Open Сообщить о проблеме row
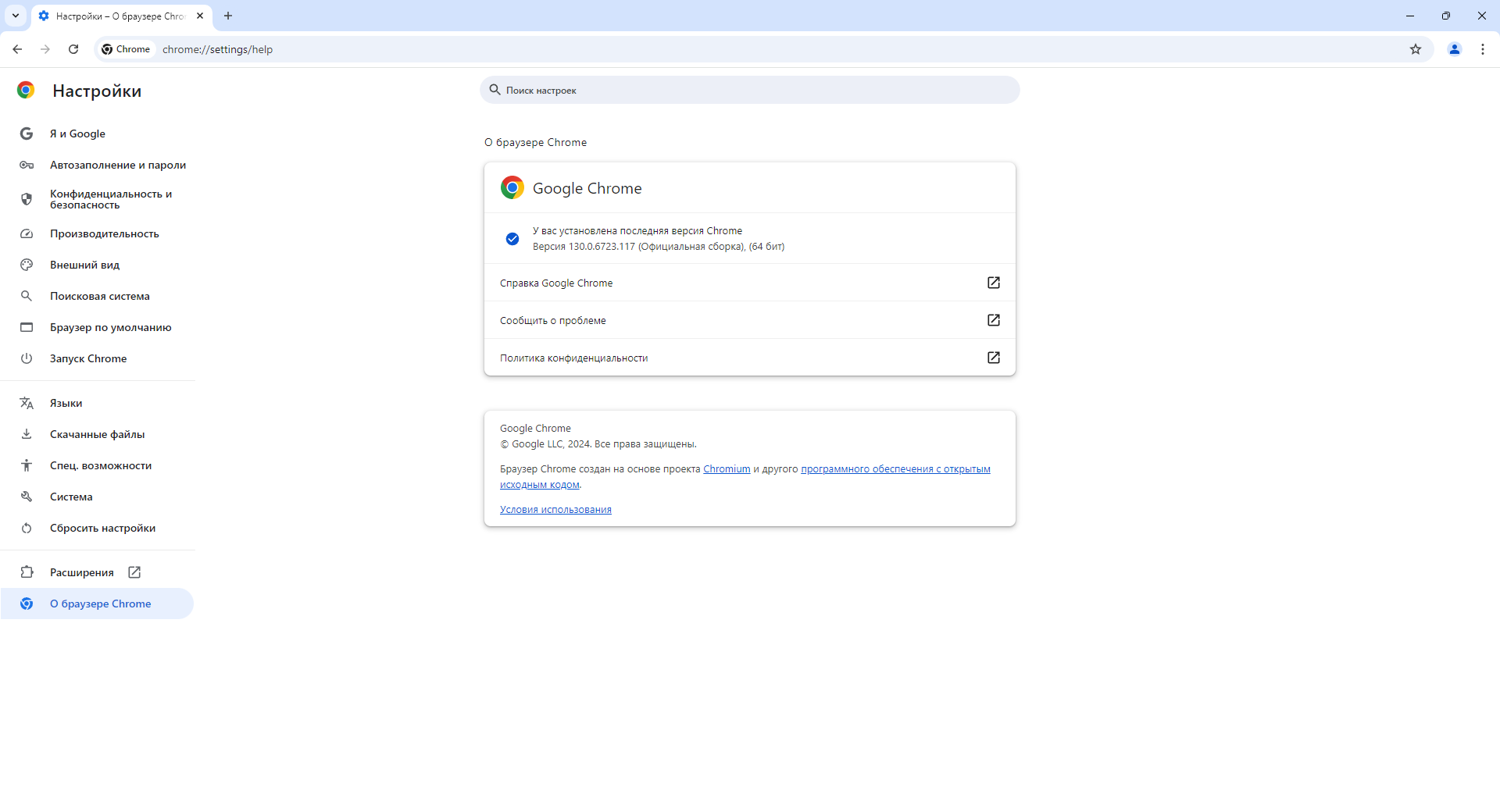The width and height of the screenshot is (1500, 812). pos(750,320)
